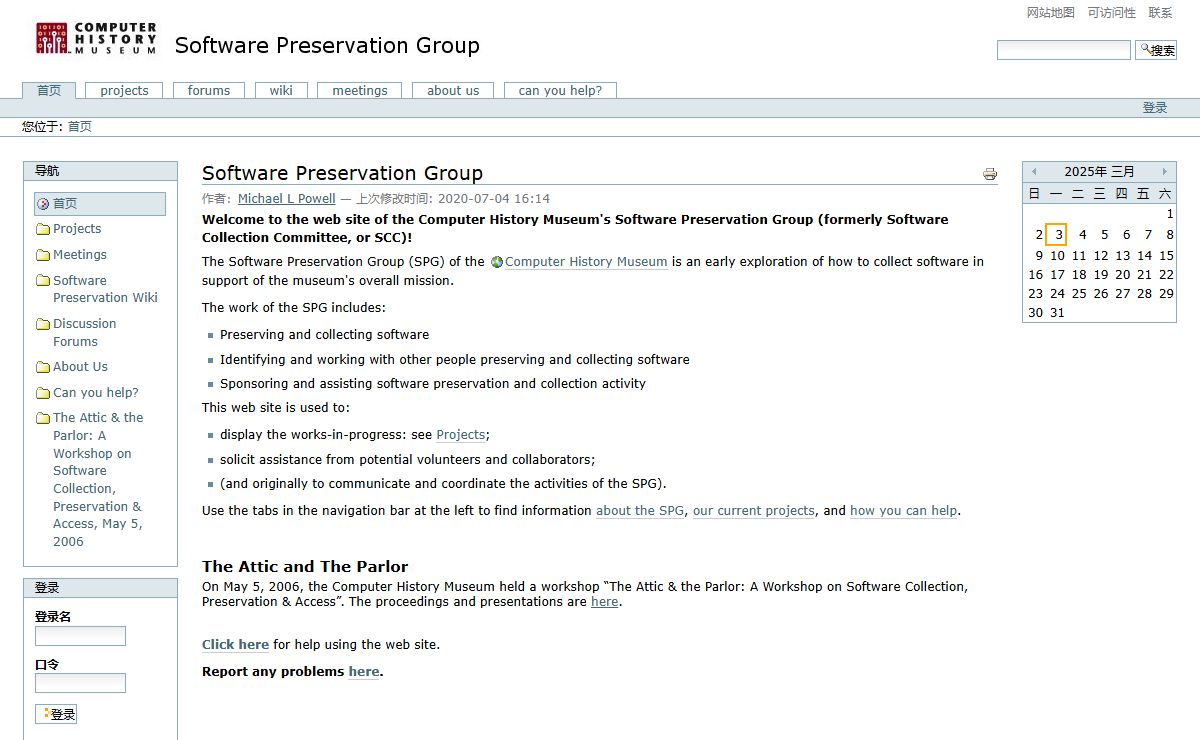Click the 可访问性 accessibility link
The height and width of the screenshot is (740, 1200).
1112,13
